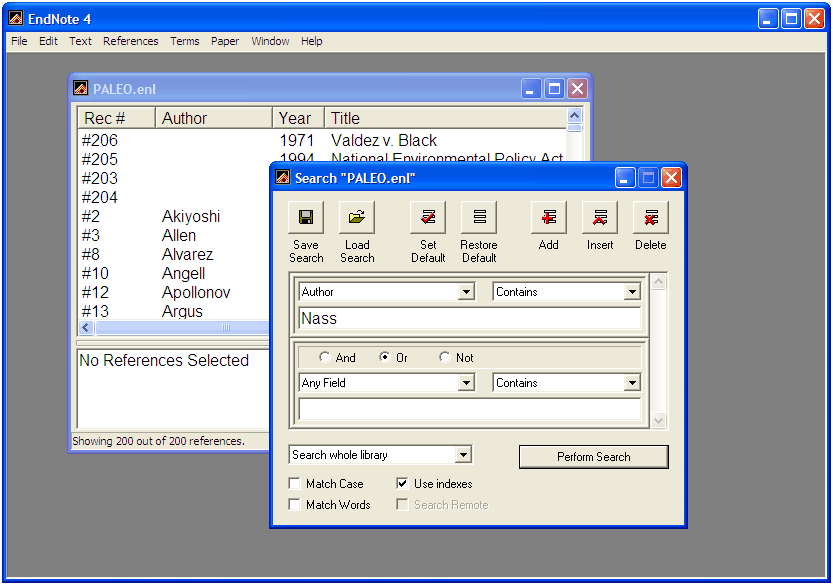Enable the Match Case checkbox
833x585 pixels.
coord(294,484)
